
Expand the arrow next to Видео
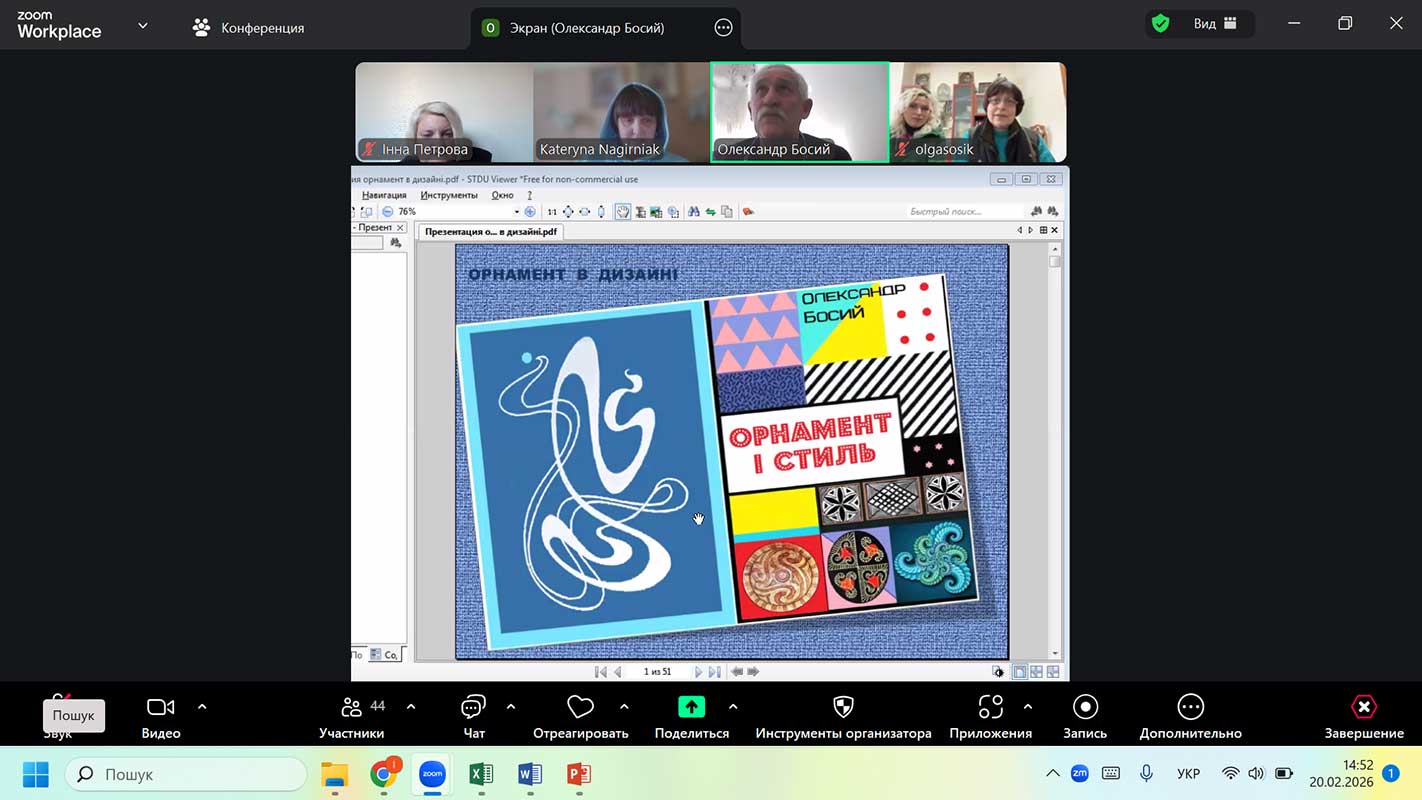click(202, 707)
